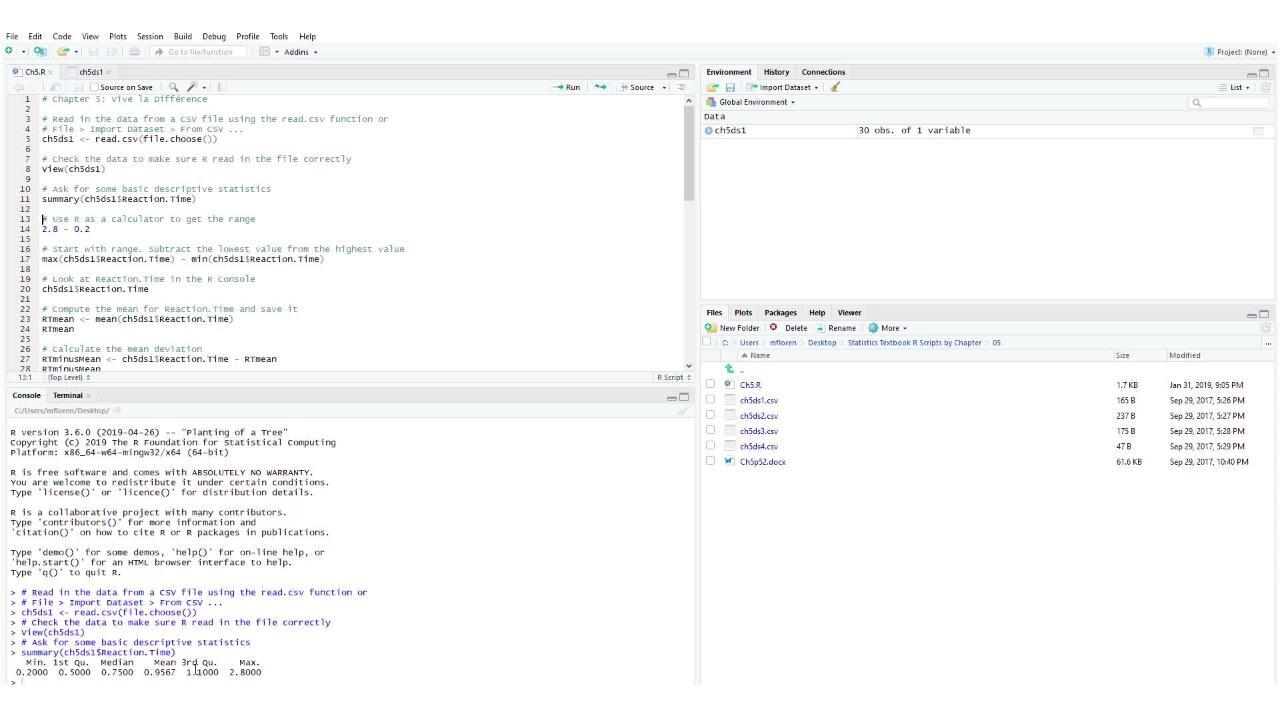This screenshot has width=1280, height=720.
Task: Toggle the select-all checkbox in Files breadcrumb
Action: point(707,342)
